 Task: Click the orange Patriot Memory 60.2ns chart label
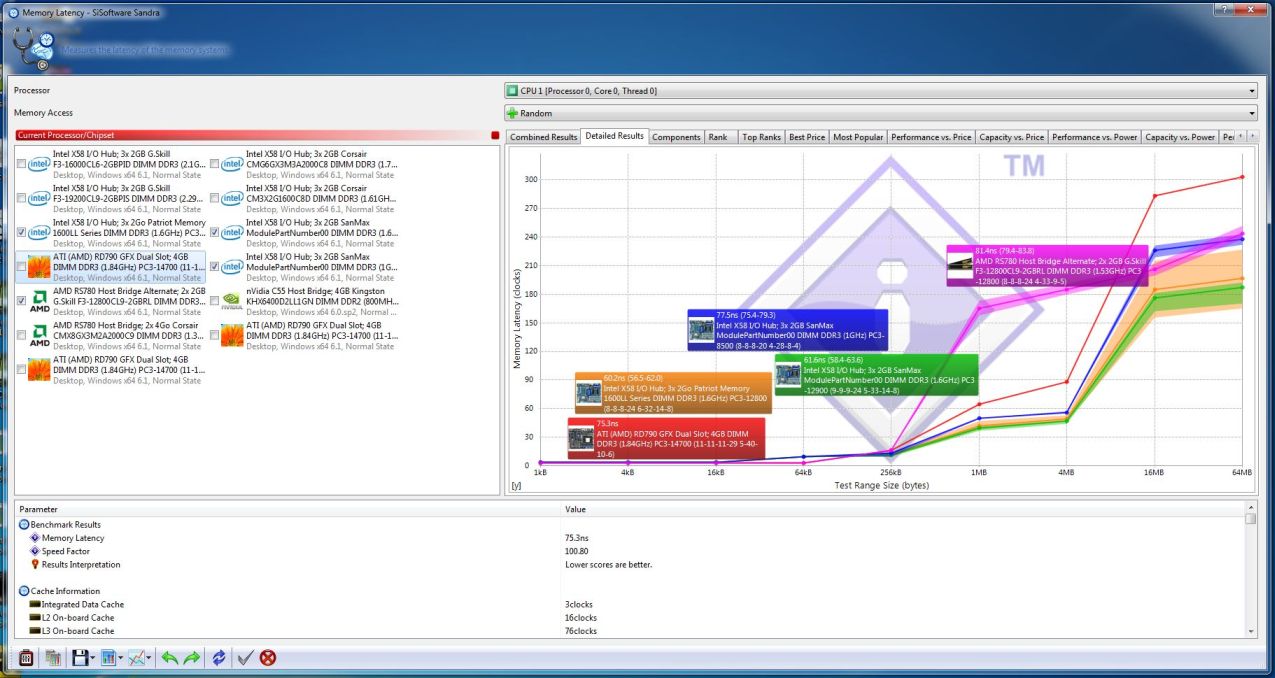click(674, 392)
